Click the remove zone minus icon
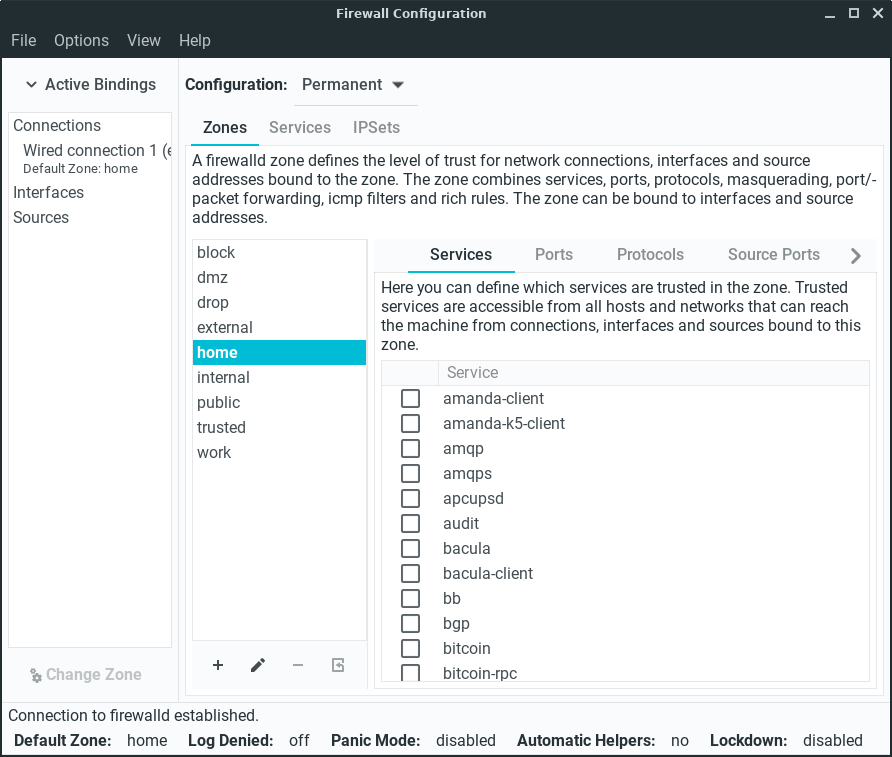 coord(298,665)
